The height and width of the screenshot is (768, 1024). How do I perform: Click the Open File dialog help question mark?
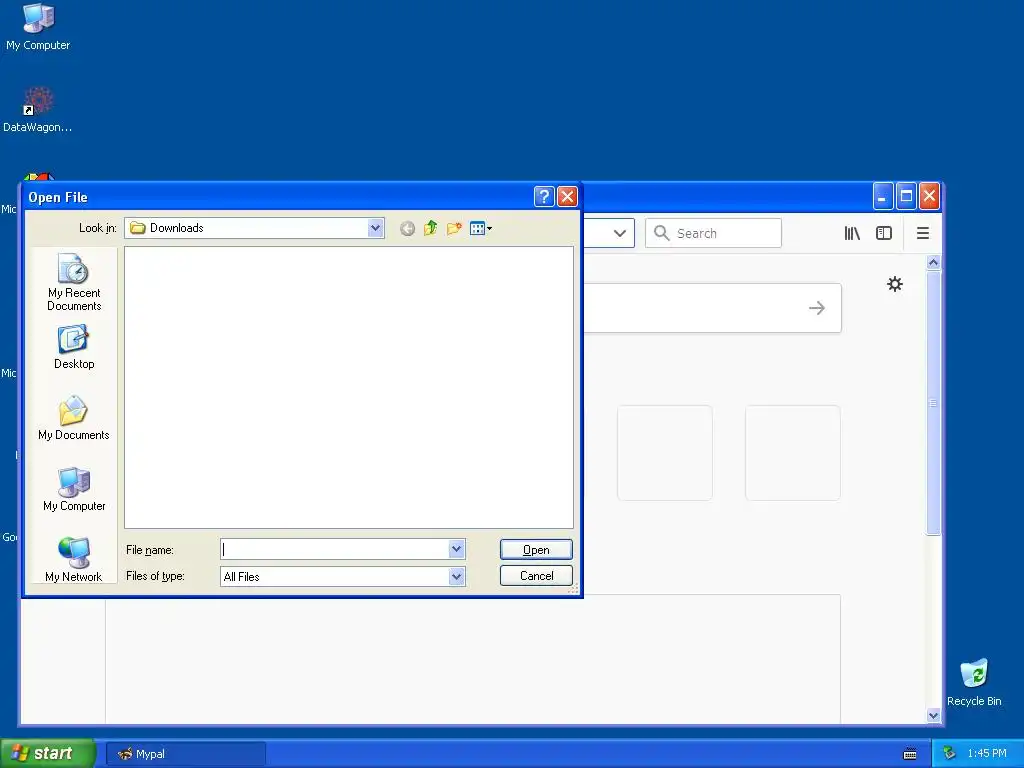point(544,197)
